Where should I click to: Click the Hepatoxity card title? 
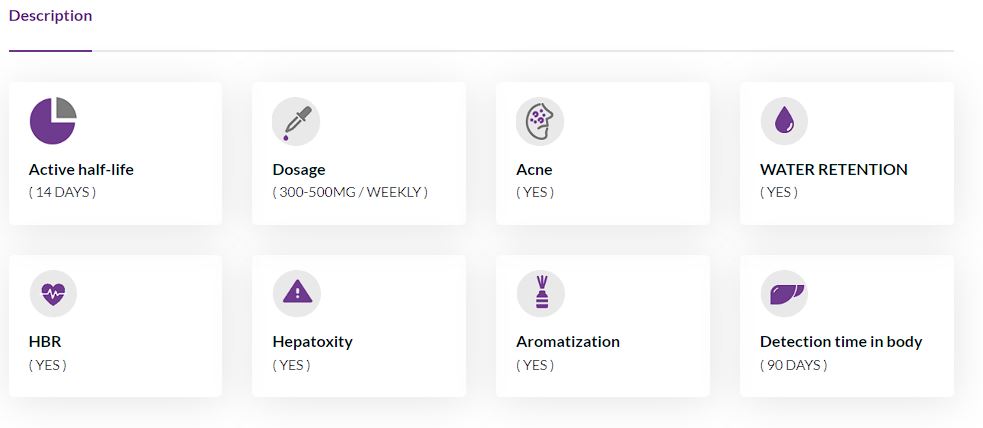[x=313, y=342]
